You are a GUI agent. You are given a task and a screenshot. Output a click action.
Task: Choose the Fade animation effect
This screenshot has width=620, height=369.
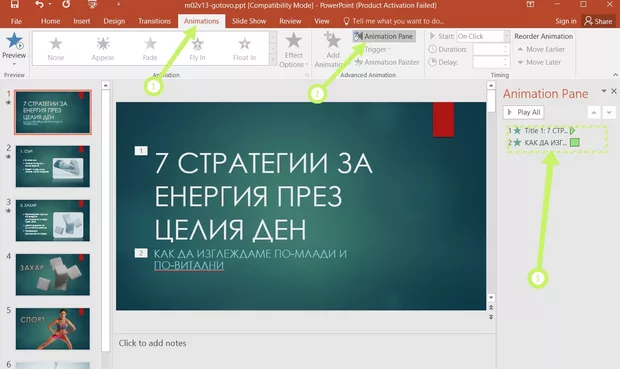150,49
